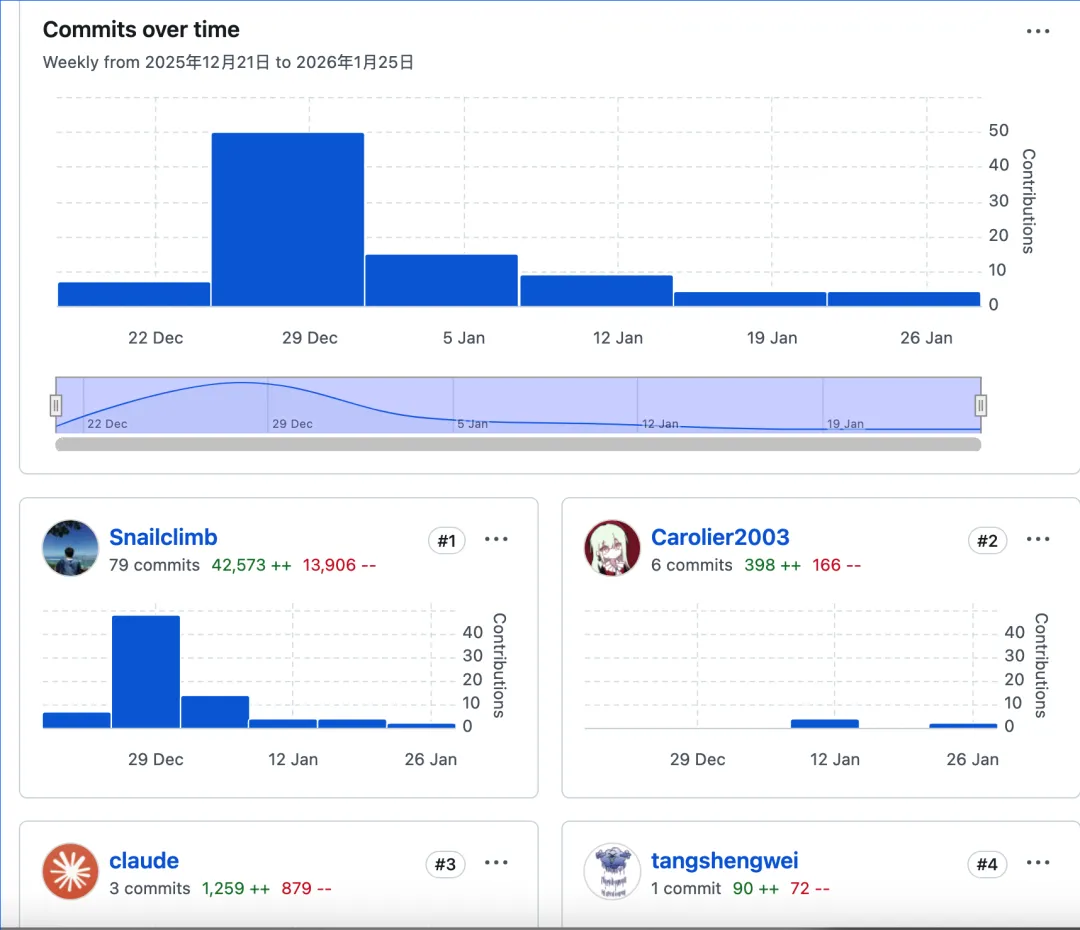Open tangshengwei contributor profile link

tap(725, 860)
